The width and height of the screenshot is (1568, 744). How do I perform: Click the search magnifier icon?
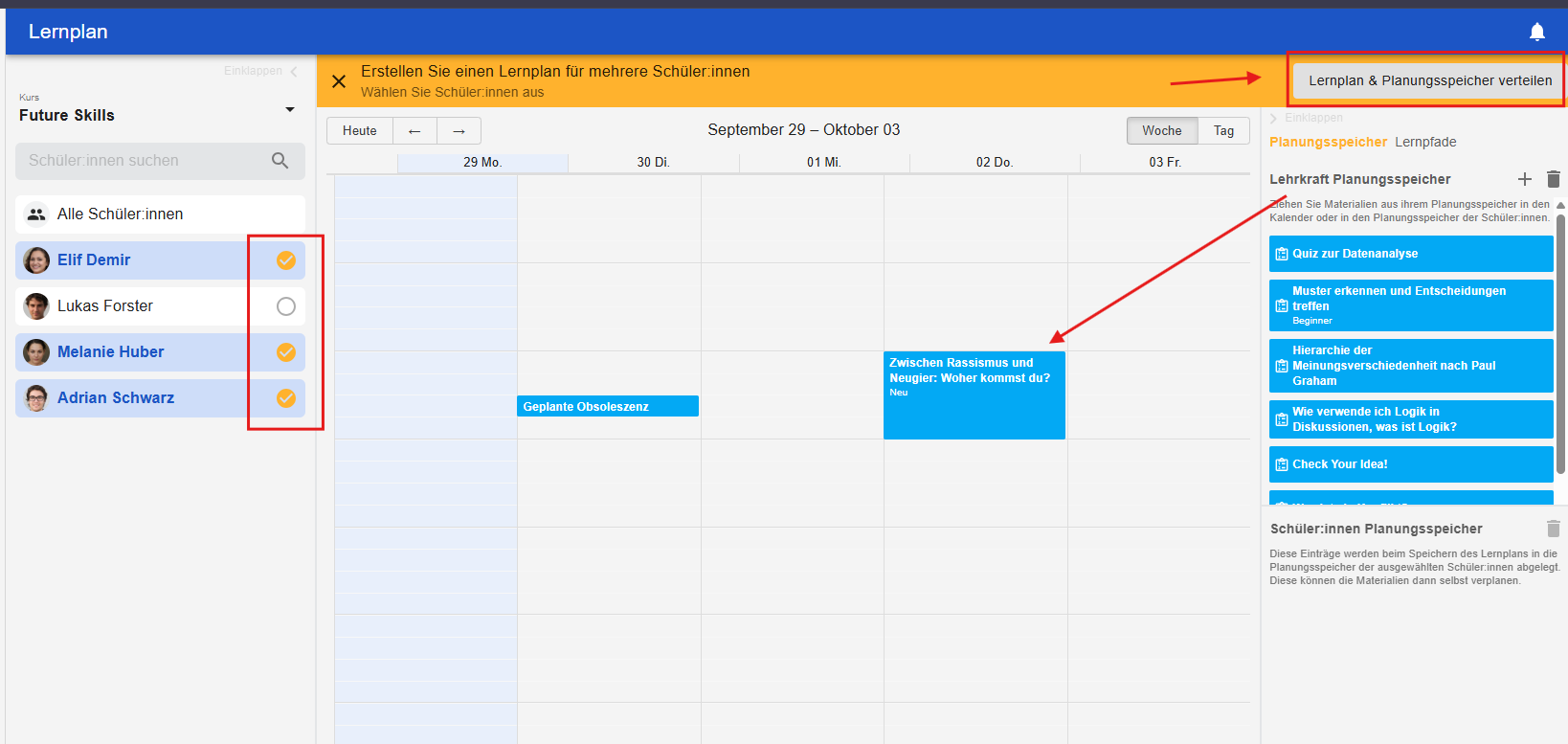(280, 161)
